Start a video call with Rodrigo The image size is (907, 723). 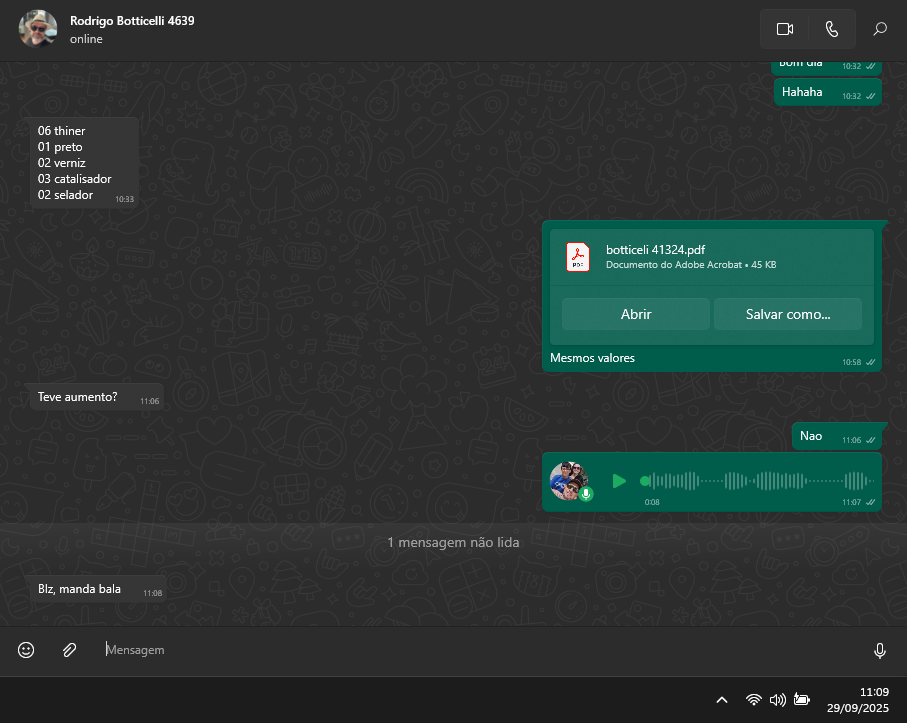pos(784,29)
